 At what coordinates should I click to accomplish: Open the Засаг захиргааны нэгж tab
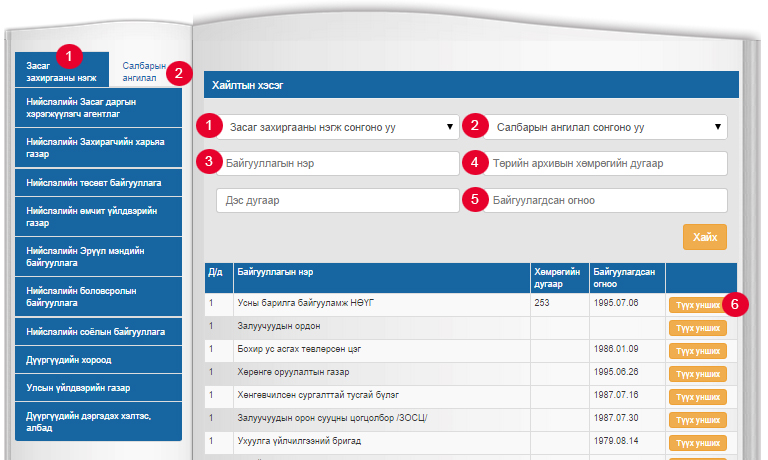[55, 70]
